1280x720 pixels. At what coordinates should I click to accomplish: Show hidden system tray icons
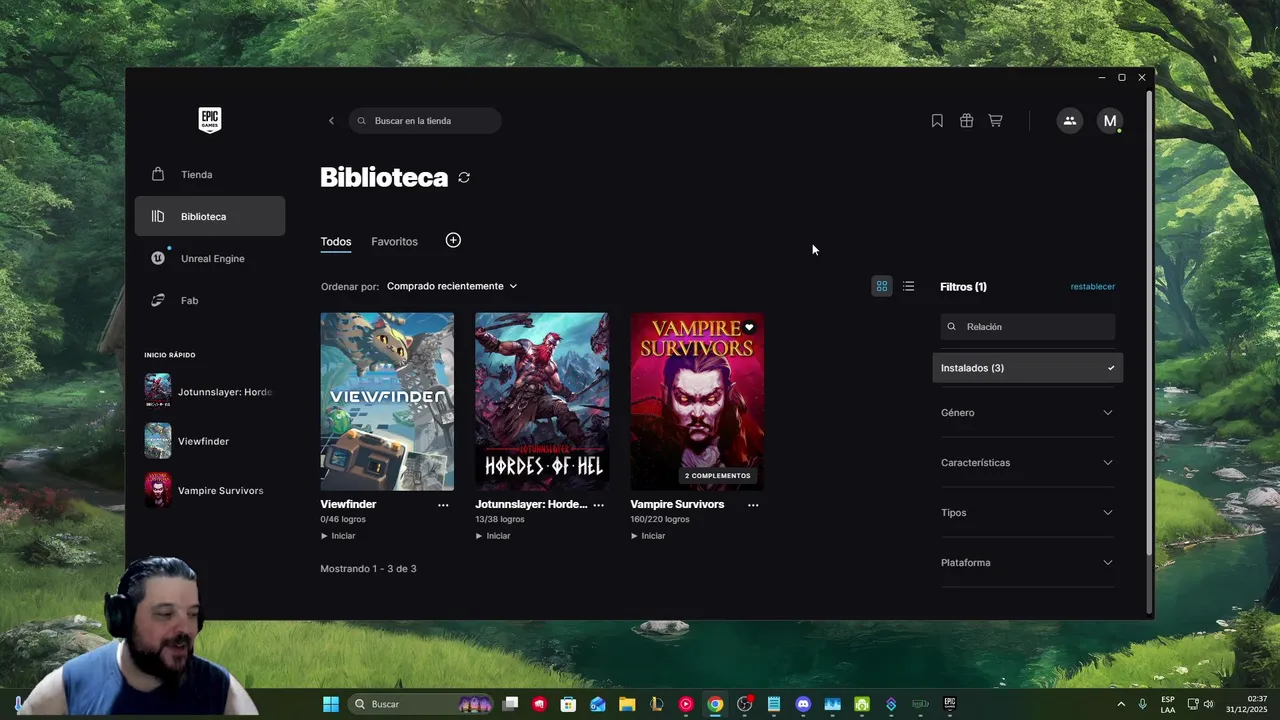point(1121,704)
